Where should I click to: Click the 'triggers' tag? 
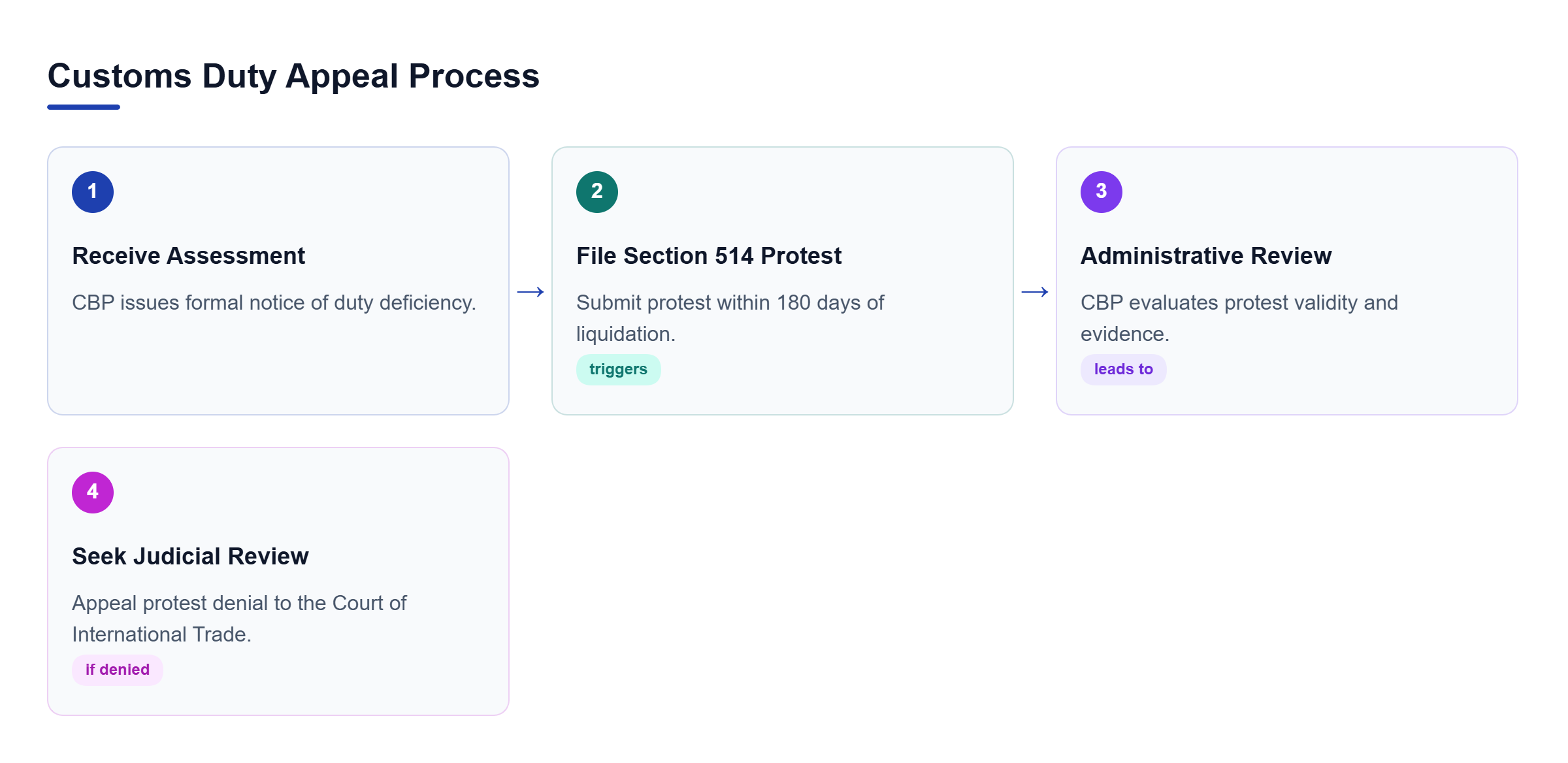(618, 370)
